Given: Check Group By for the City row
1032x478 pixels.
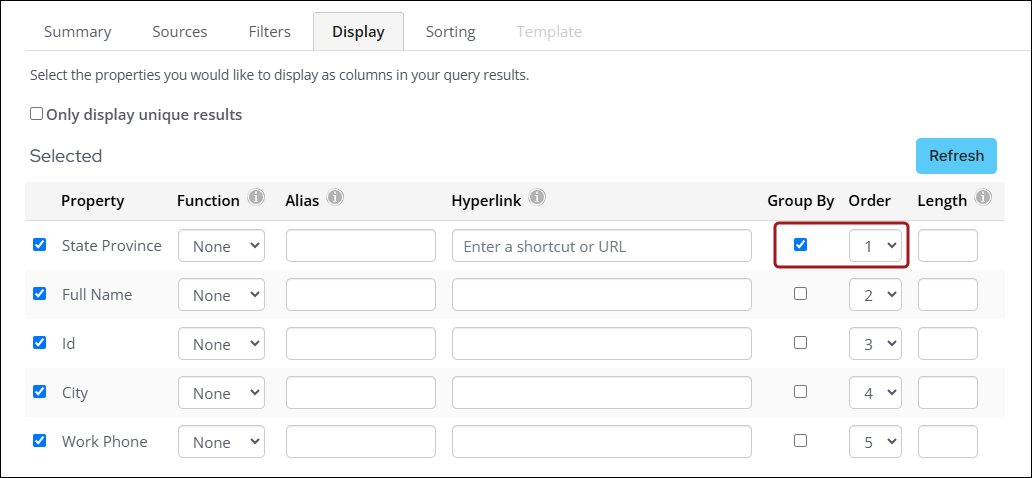Looking at the screenshot, I should point(800,392).
